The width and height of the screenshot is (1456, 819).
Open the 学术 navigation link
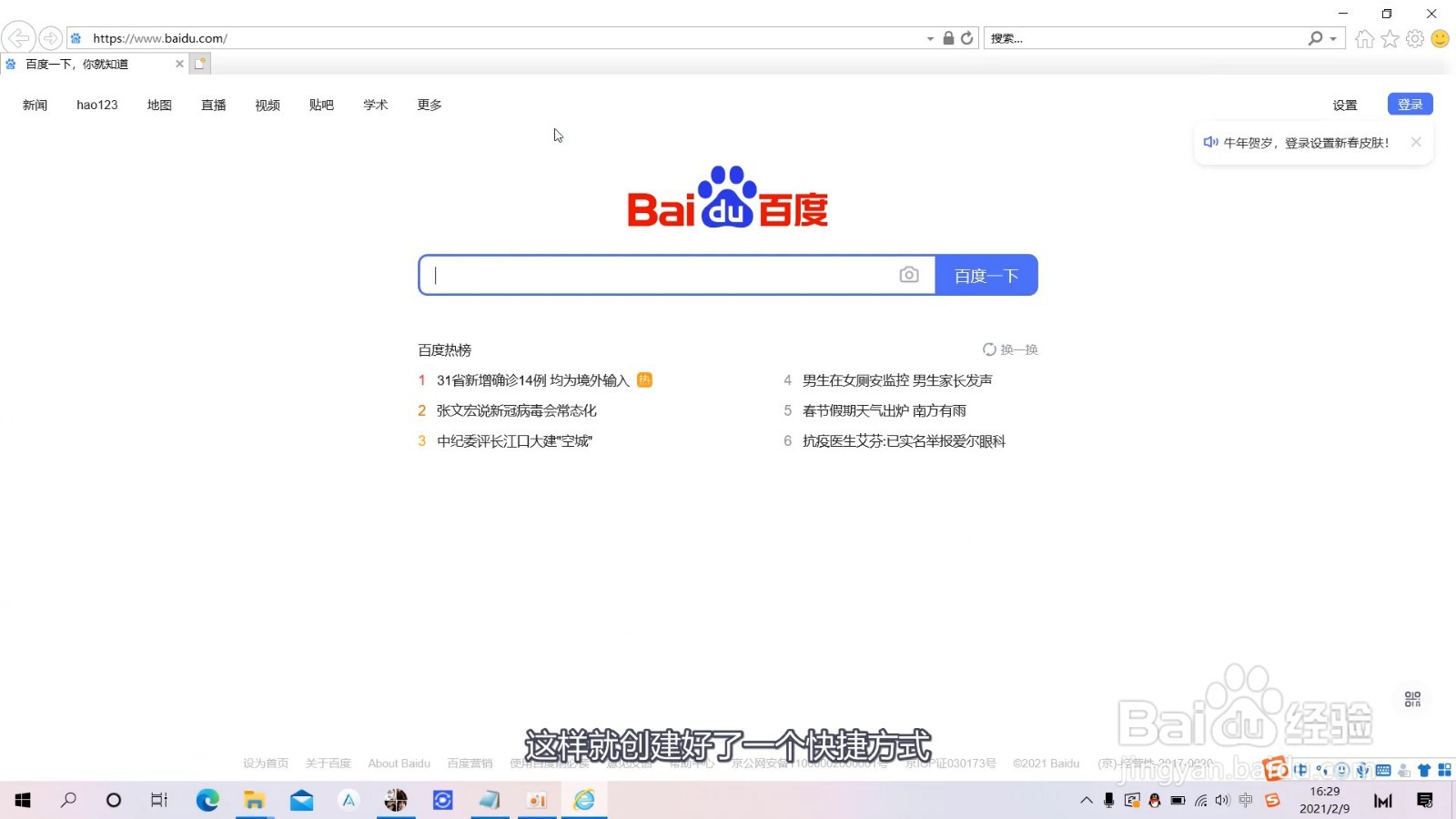point(376,105)
